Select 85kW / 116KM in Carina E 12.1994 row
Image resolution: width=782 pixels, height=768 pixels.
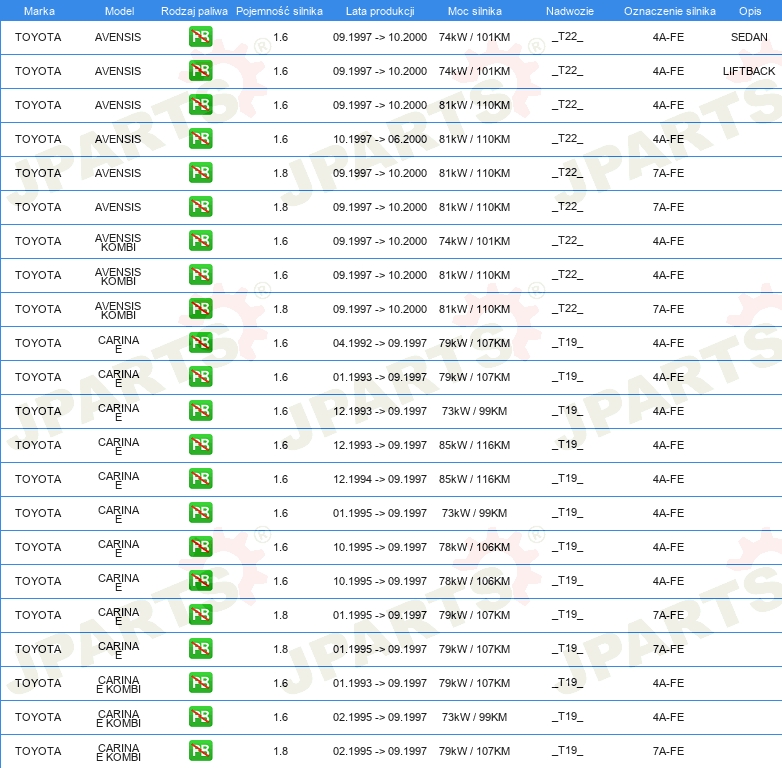[x=475, y=479]
